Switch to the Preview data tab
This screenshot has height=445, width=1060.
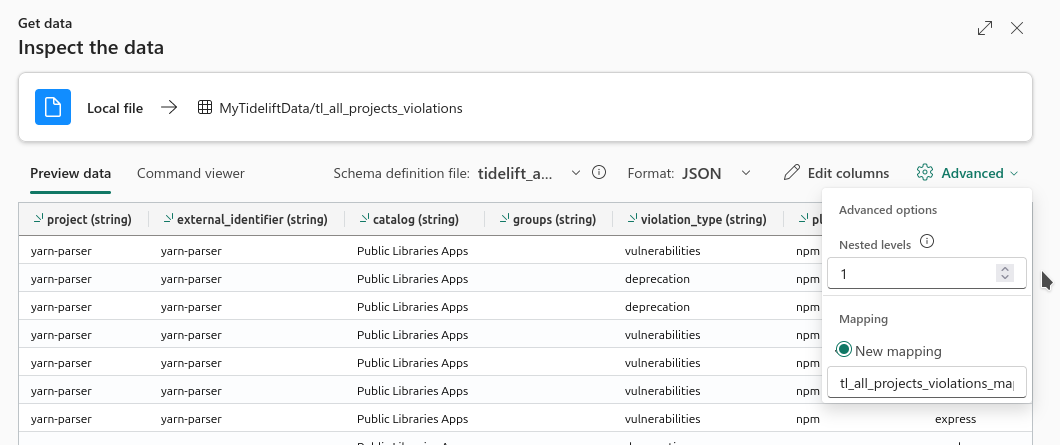[x=70, y=173]
